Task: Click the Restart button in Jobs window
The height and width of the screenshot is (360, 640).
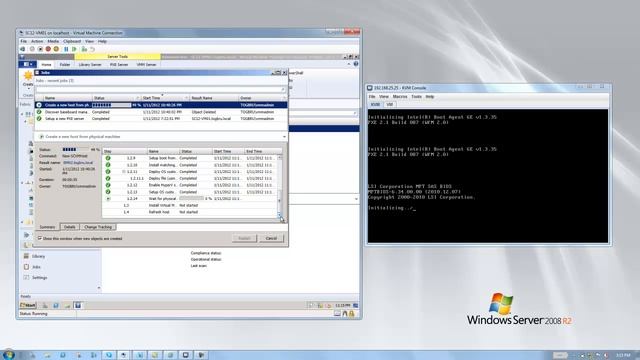Action: (x=244, y=238)
